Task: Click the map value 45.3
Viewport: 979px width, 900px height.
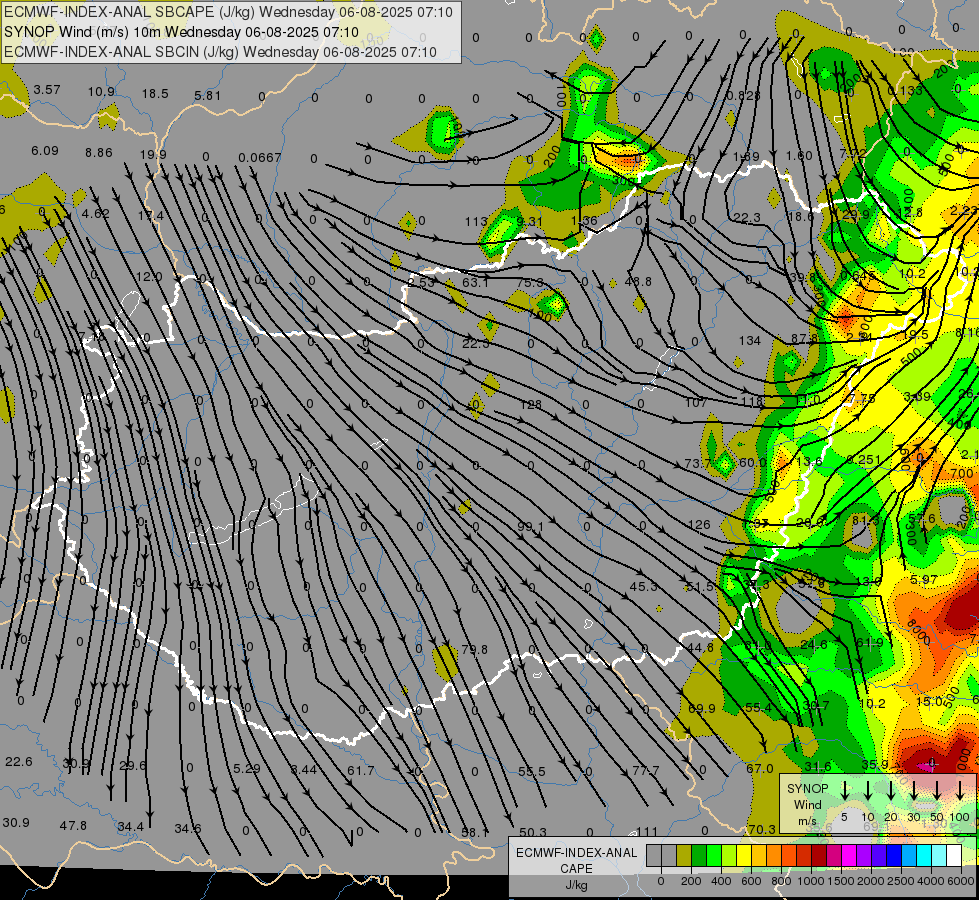Action: point(643,587)
